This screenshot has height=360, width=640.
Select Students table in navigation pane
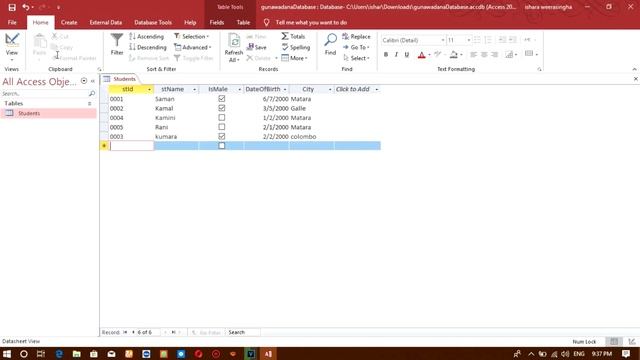(49, 113)
